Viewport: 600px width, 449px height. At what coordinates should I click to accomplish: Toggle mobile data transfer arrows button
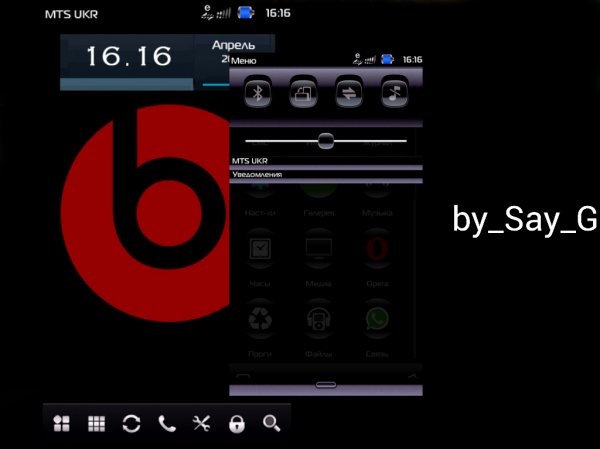(x=349, y=92)
